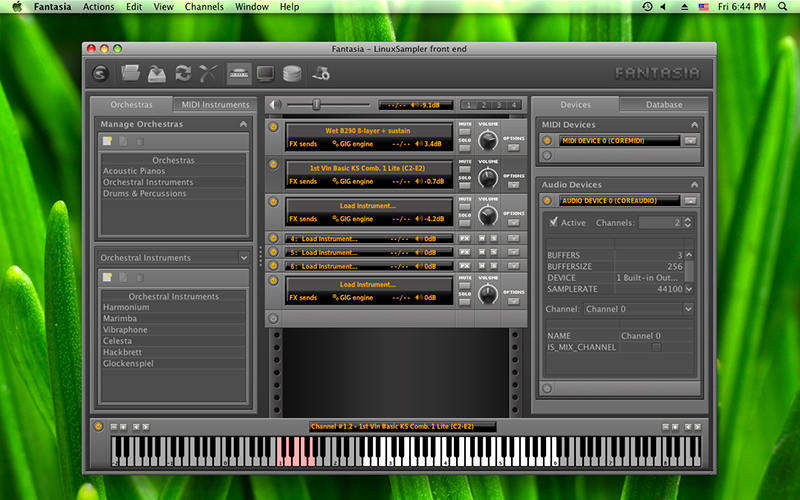
Task: Toggle power on 1st Vln Basic channel
Action: [x=273, y=164]
